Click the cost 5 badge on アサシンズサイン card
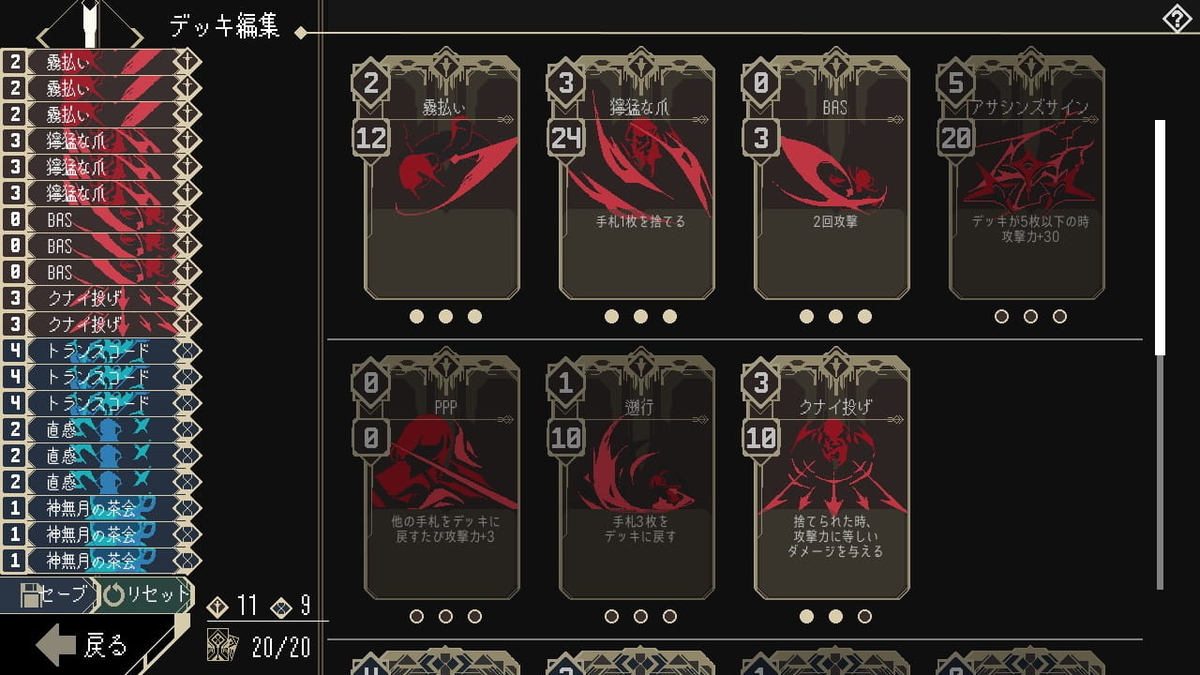This screenshot has height=675, width=1200. pyautogui.click(x=956, y=85)
